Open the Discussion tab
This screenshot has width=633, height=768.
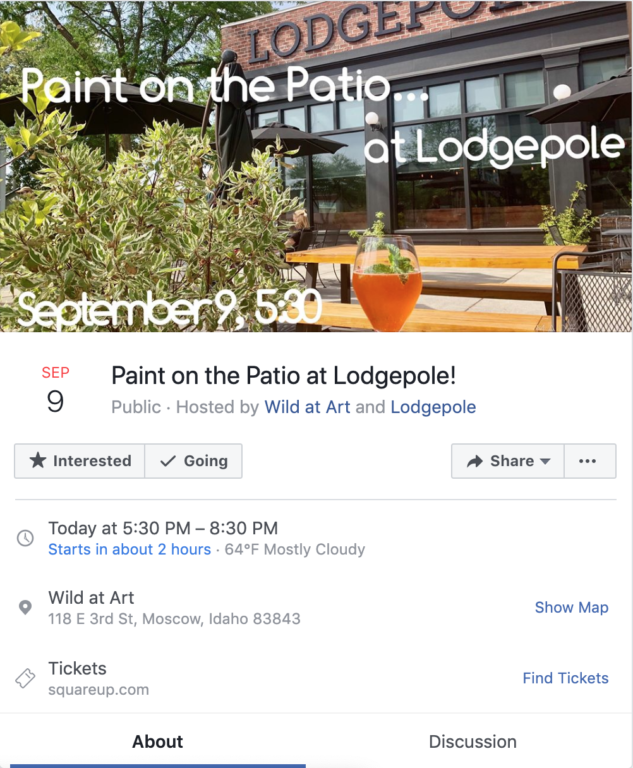coord(473,742)
